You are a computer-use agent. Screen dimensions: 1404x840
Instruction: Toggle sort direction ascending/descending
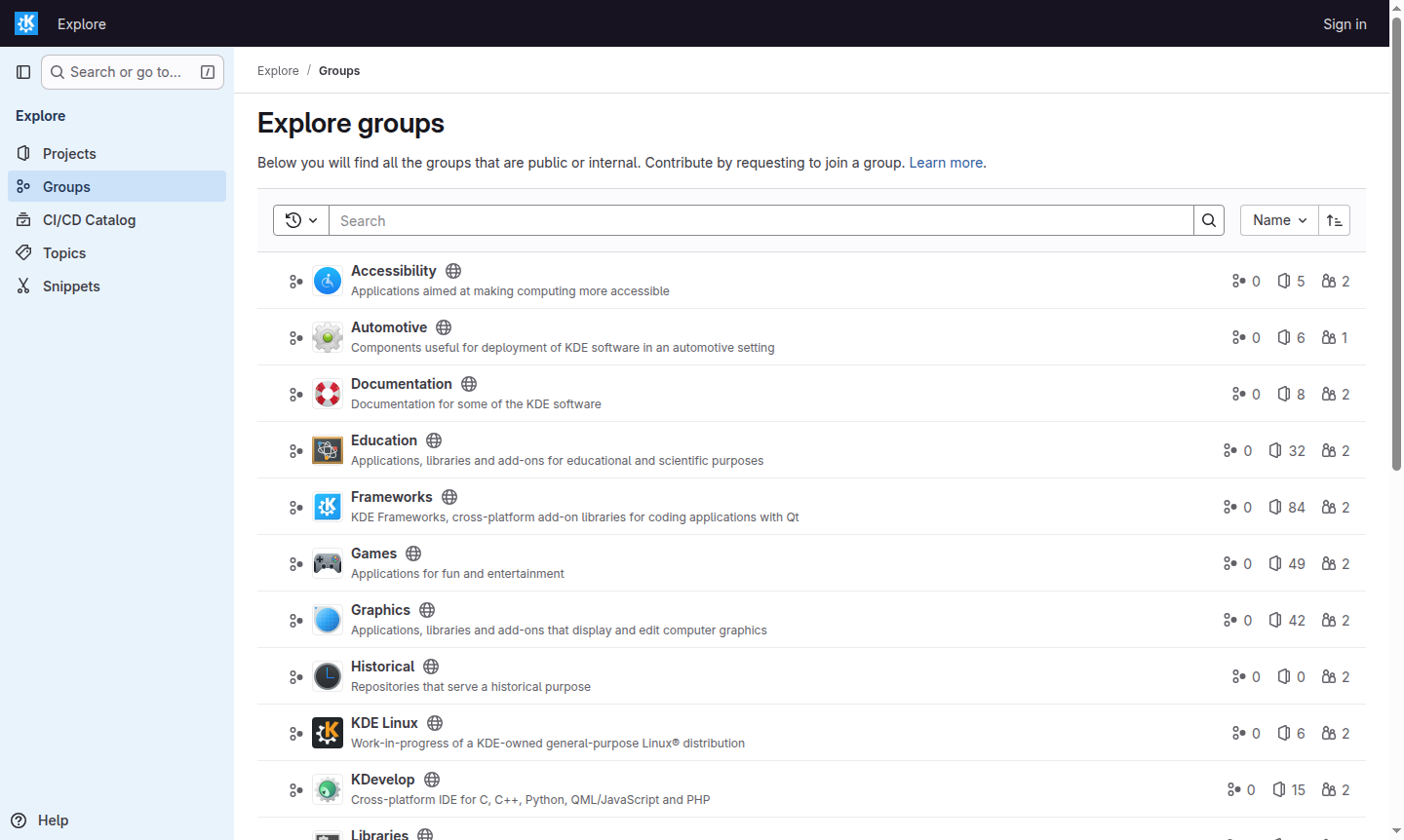point(1334,220)
